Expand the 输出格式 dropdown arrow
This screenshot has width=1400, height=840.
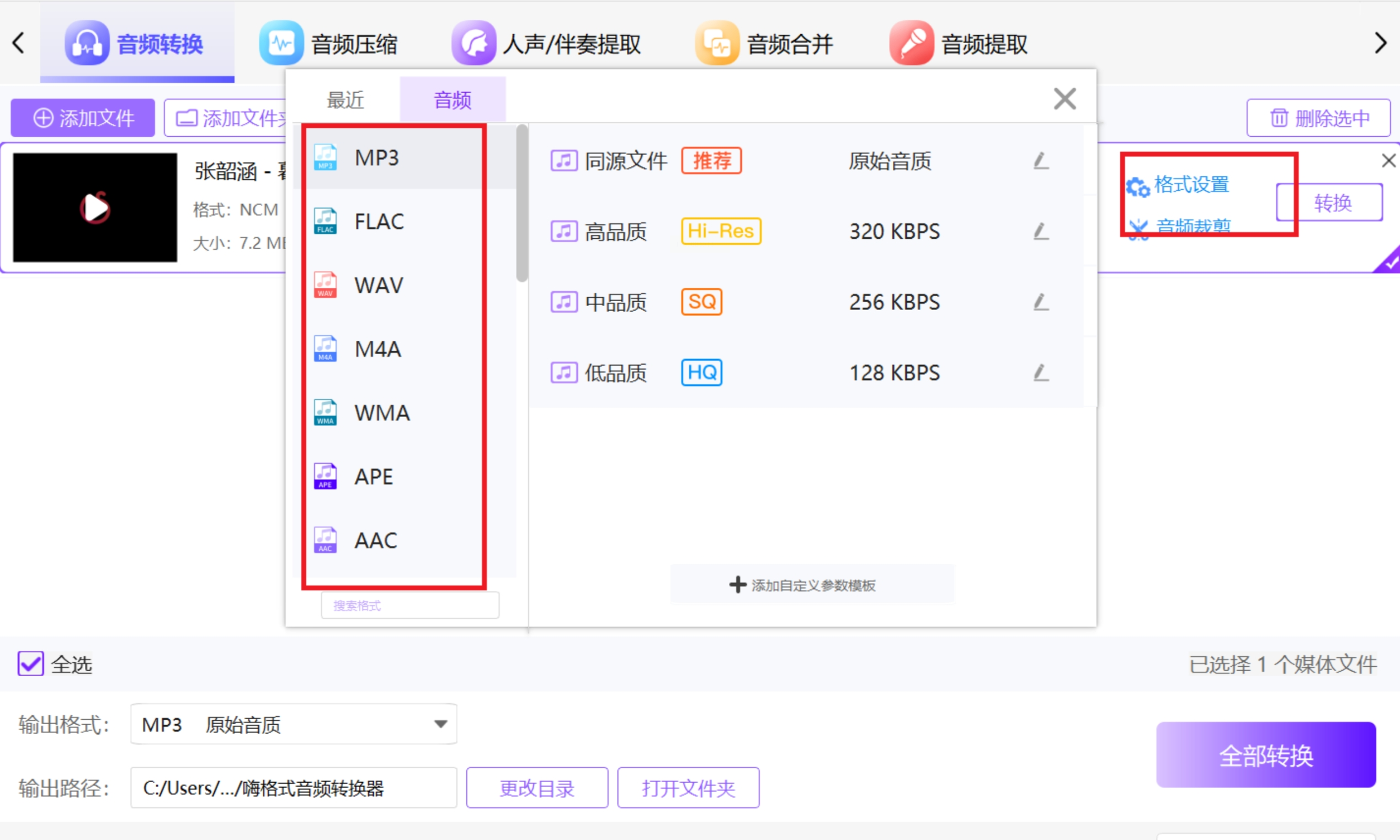440,724
